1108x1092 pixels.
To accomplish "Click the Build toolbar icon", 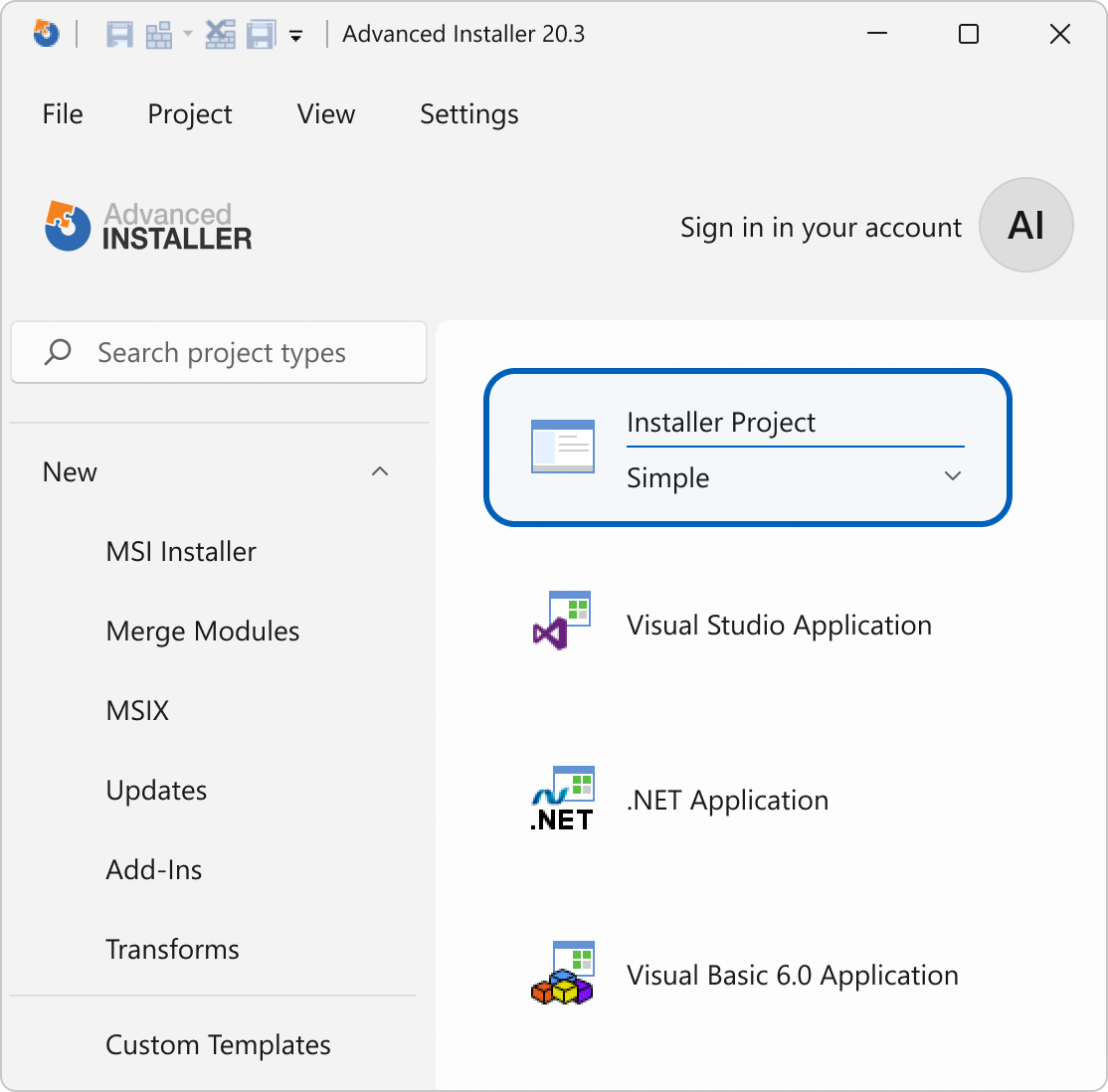I will pyautogui.click(x=159, y=34).
